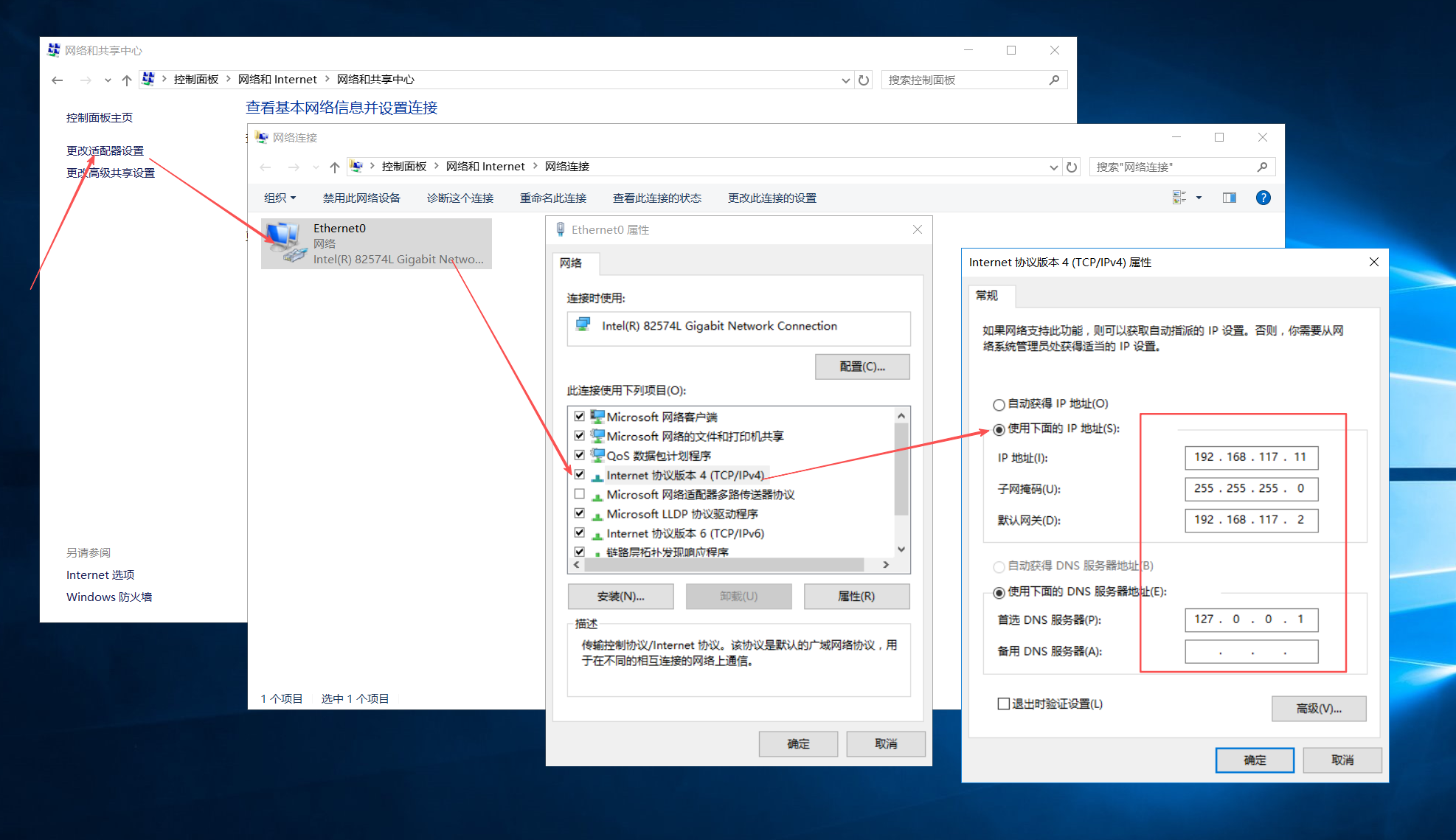This screenshot has width=1456, height=840.
Task: Click refresh icon in 网络和共享中心 address bar
Action: pyautogui.click(x=864, y=80)
